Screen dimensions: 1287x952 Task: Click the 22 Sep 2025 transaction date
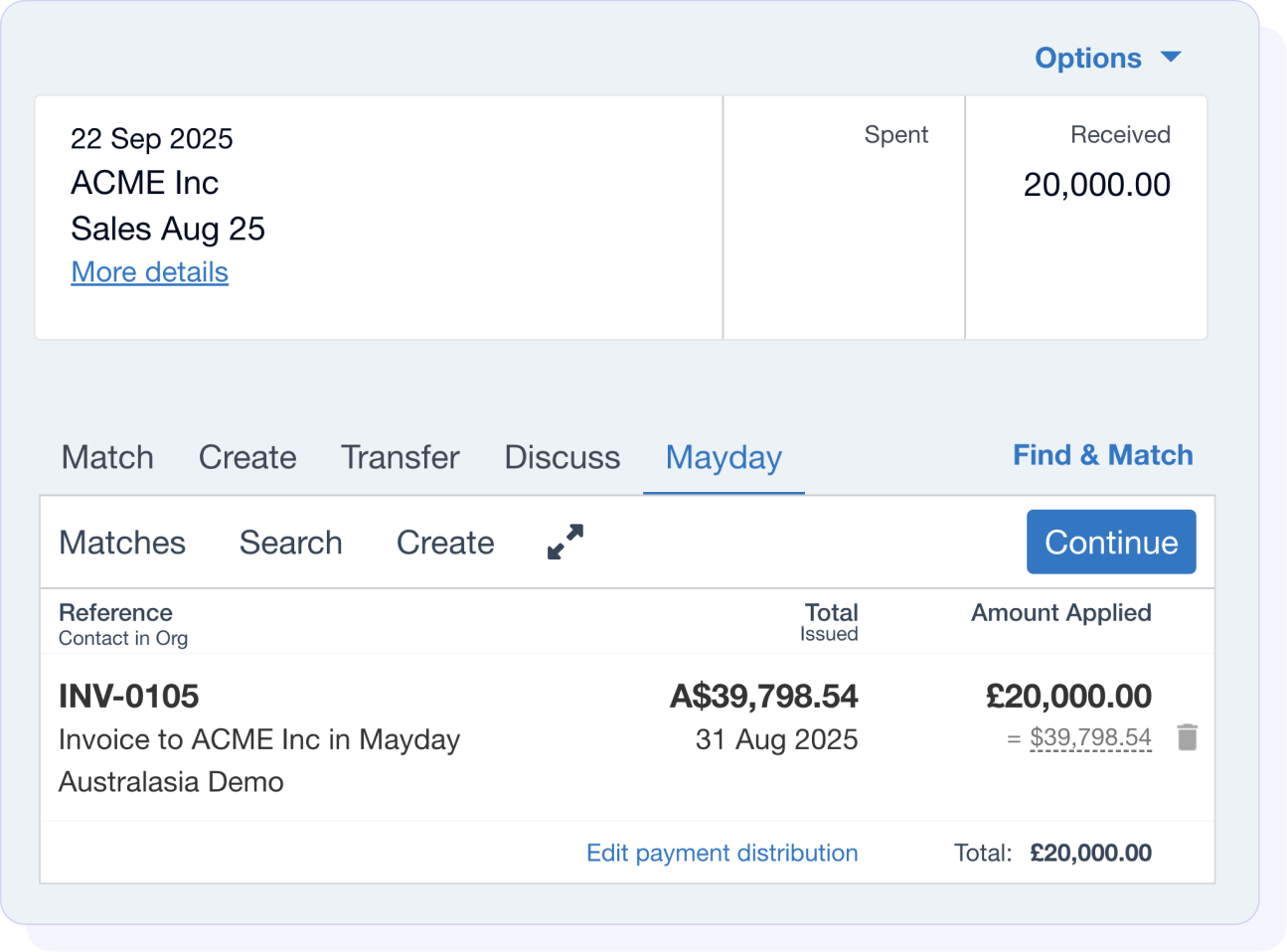pyautogui.click(x=152, y=138)
